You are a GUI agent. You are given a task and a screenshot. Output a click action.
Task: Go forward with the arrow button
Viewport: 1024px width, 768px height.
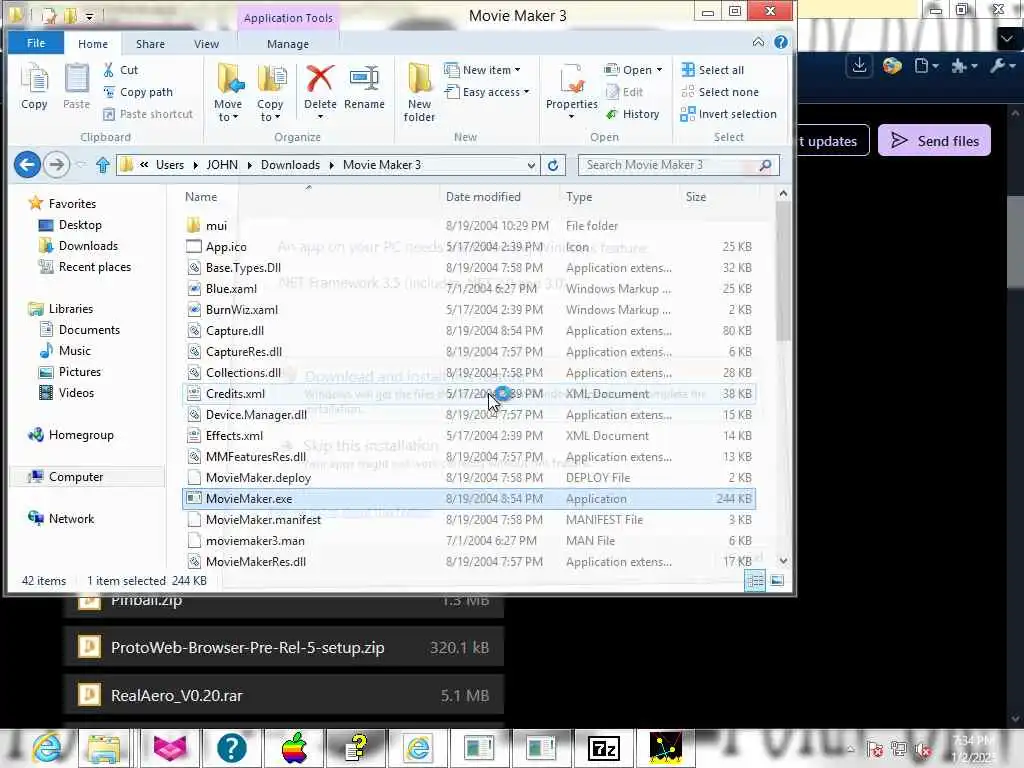click(x=57, y=165)
